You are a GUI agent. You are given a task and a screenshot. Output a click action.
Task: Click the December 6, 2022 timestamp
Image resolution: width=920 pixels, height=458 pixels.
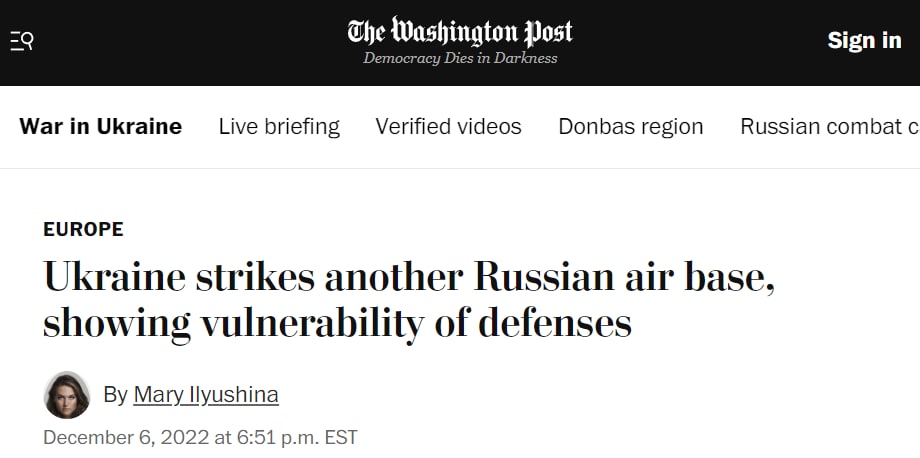[122, 438]
